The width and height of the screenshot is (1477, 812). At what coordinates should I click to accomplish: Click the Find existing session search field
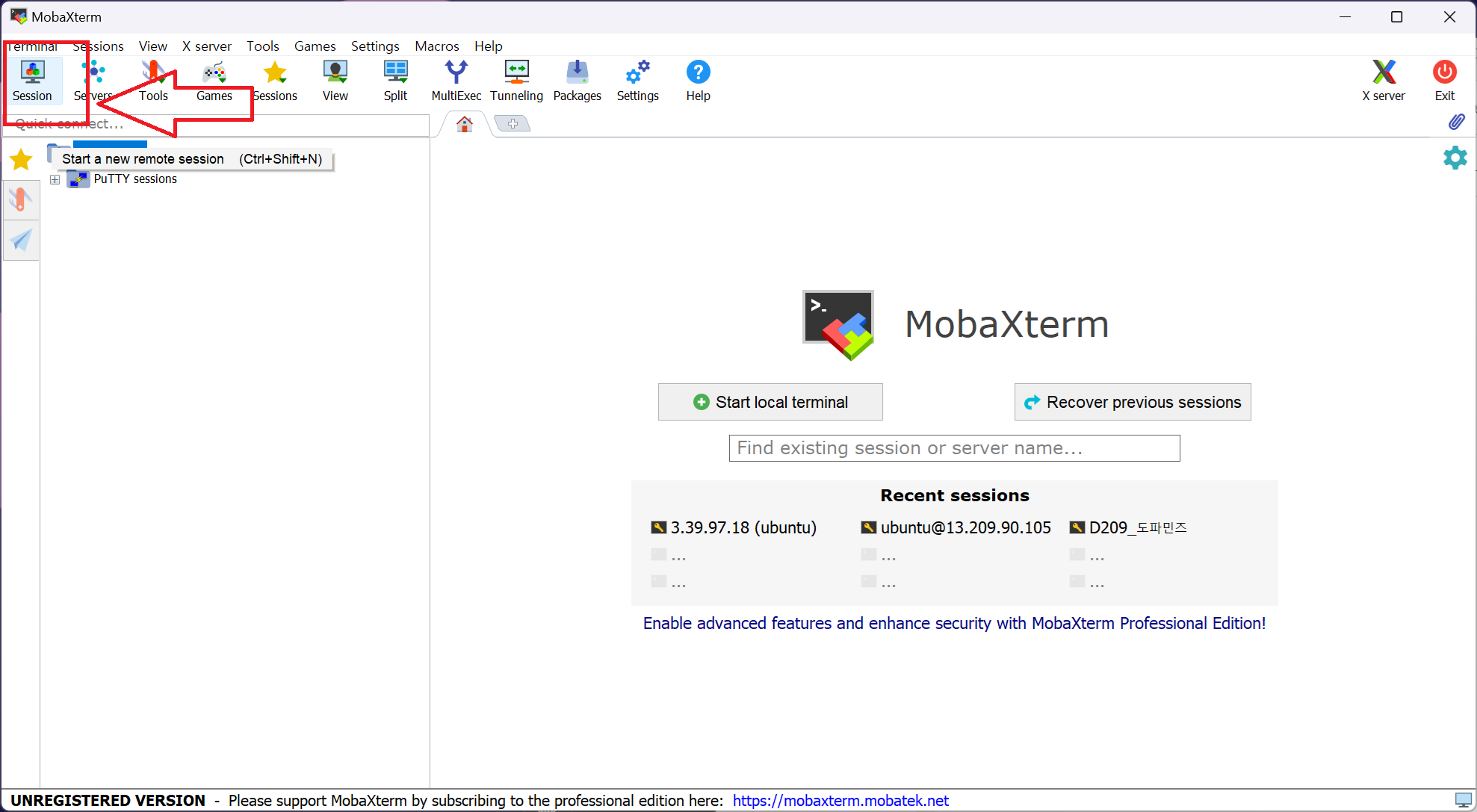pyautogui.click(x=954, y=448)
